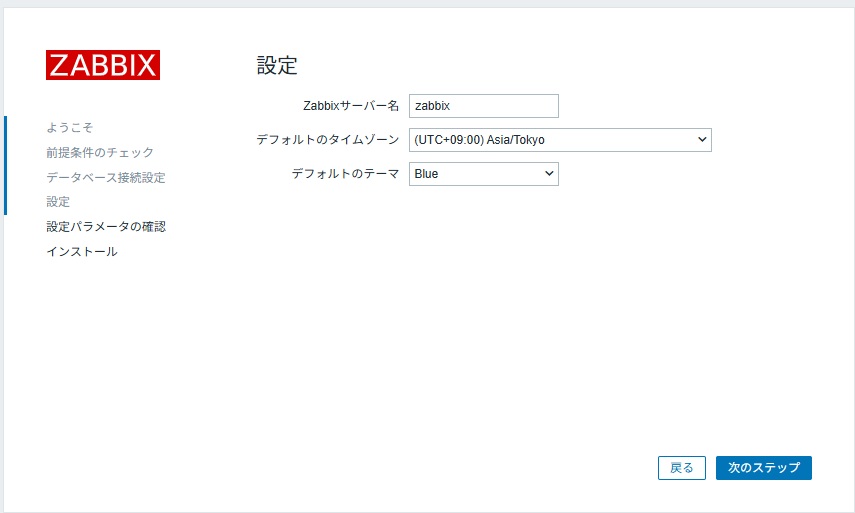
Task: Select the 設定 step in sidebar
Action: pyautogui.click(x=58, y=202)
